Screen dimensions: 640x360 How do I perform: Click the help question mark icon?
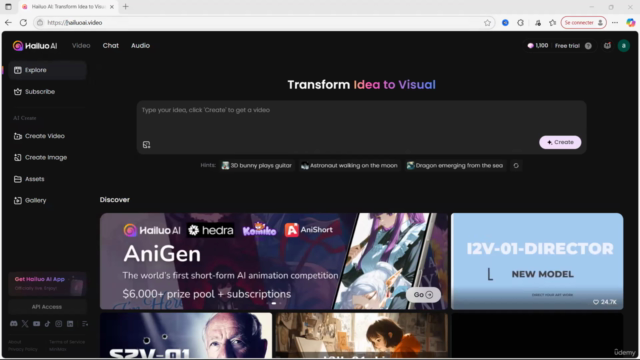588,46
